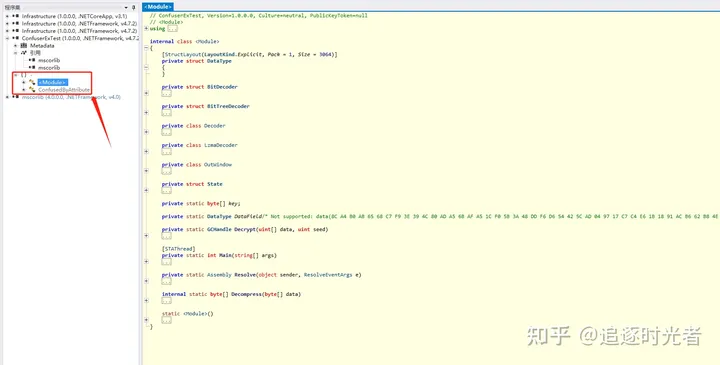The width and height of the screenshot is (720, 365).
Task: Expand the Main method code fold
Action: 166,262
